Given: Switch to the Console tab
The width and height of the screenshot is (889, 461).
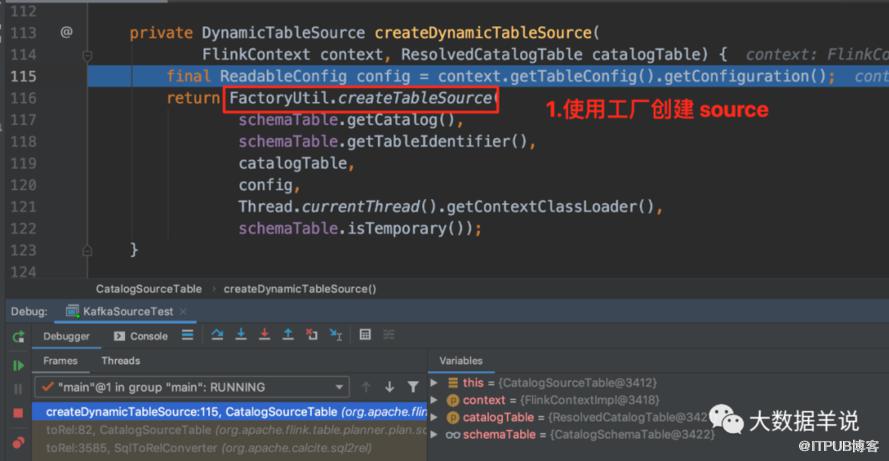Looking at the screenshot, I should coord(141,336).
